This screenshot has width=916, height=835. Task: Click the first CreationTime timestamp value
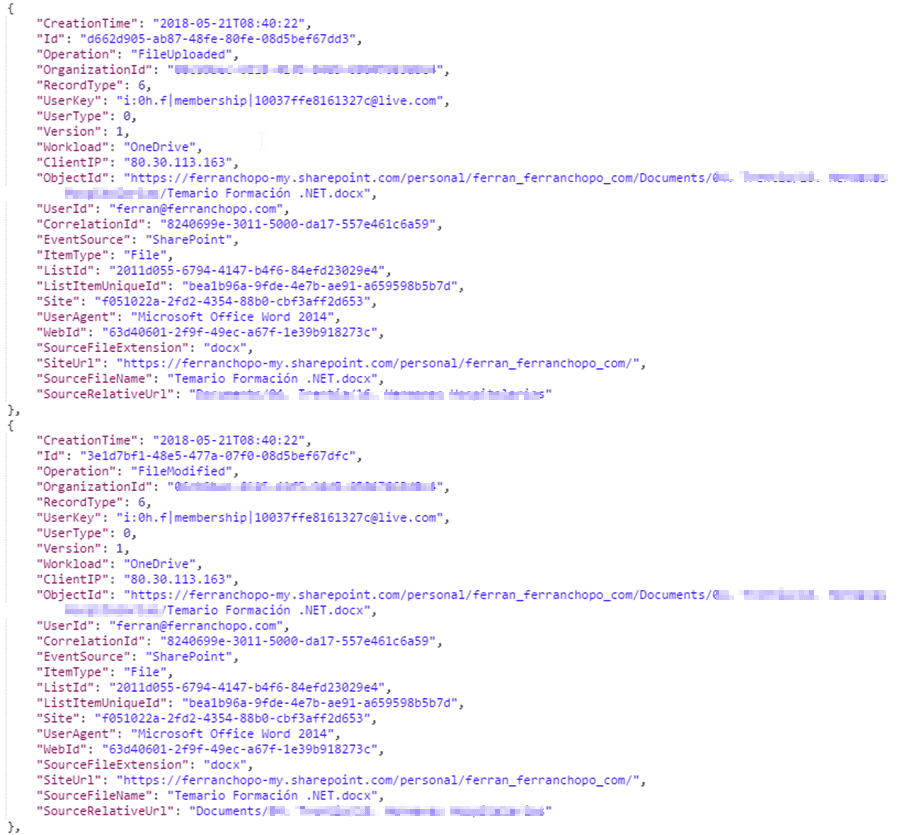[x=229, y=23]
